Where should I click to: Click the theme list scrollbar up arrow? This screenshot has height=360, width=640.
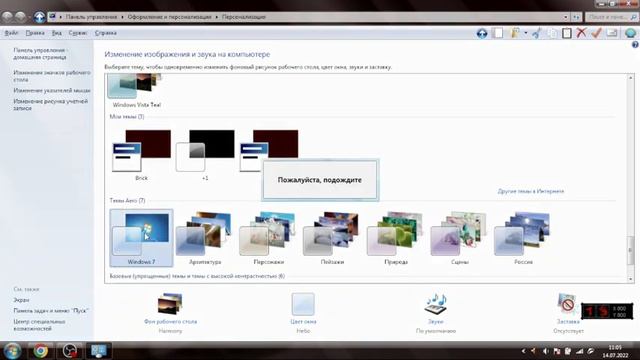631,78
